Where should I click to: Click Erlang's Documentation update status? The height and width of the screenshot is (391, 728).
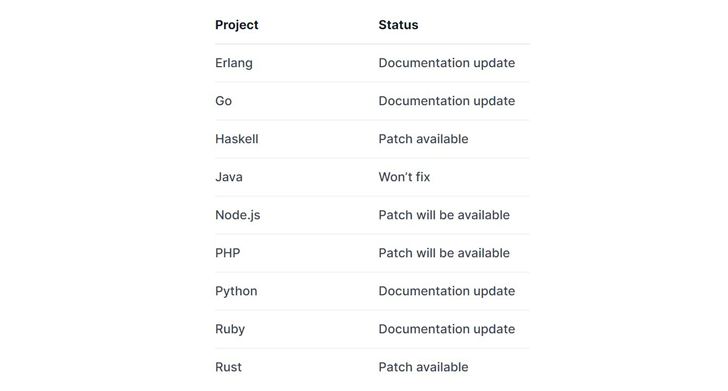pos(447,63)
